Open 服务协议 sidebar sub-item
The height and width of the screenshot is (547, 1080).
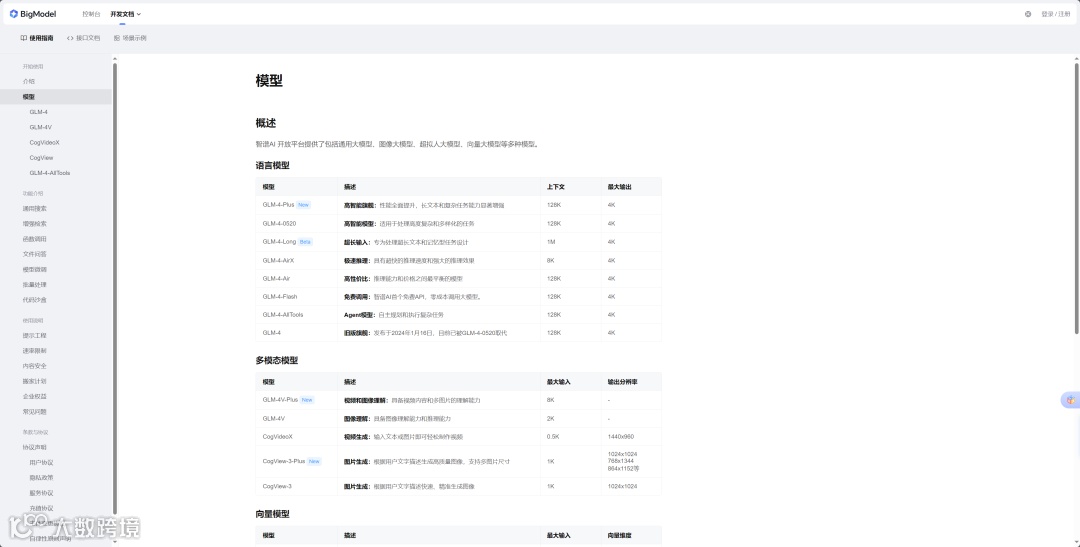(41, 493)
